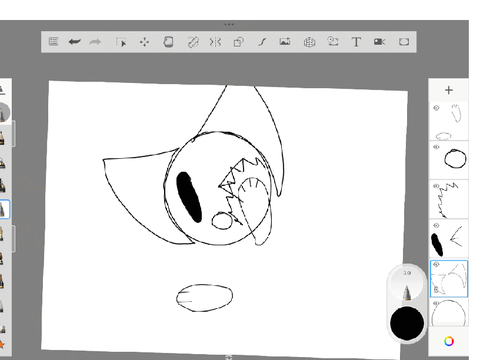
Task: Activate the Selection tool
Action: click(x=121, y=42)
